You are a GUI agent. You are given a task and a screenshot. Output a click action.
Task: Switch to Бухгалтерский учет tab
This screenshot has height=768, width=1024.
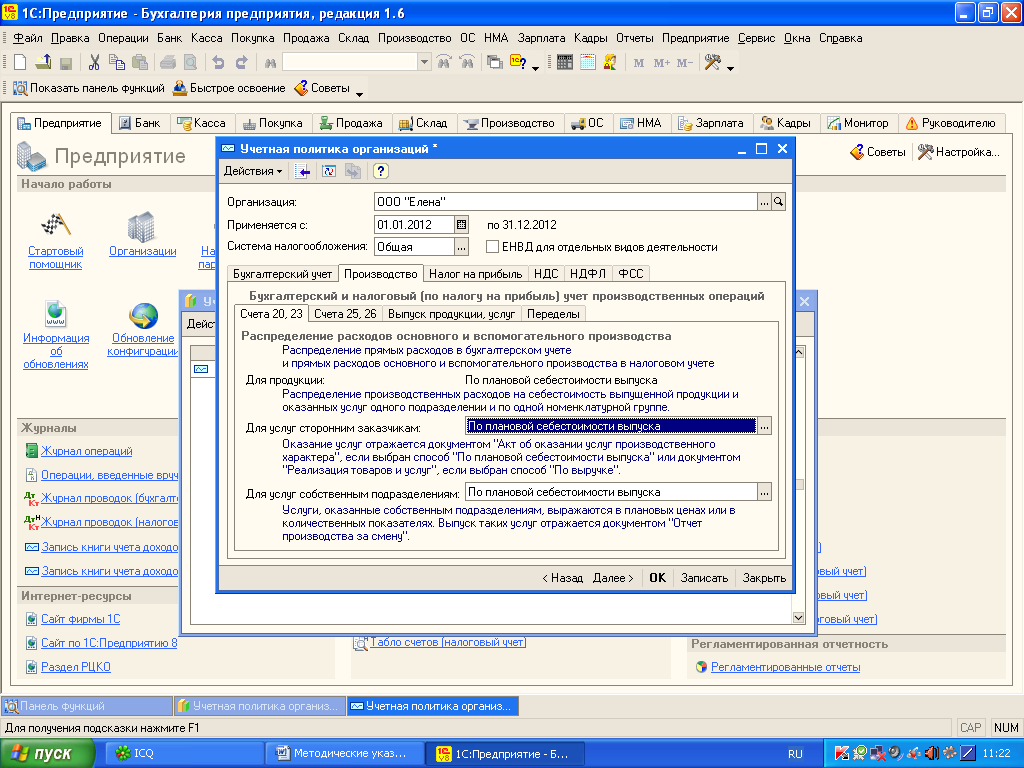[x=283, y=274]
